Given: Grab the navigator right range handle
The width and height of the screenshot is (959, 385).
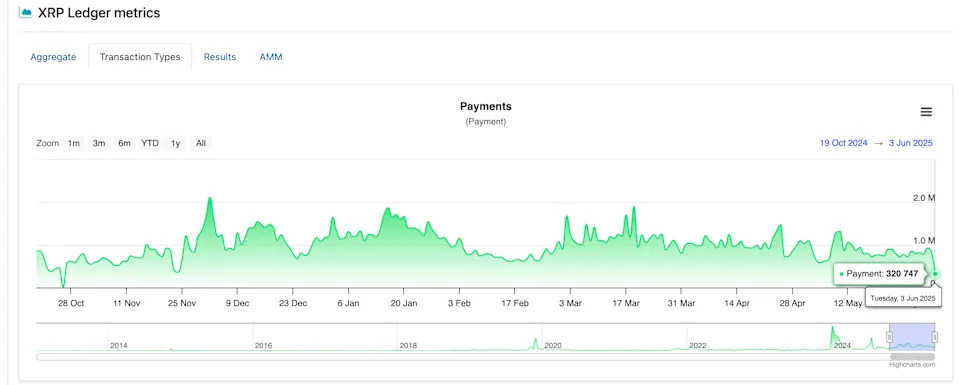Looking at the screenshot, I should [x=935, y=337].
